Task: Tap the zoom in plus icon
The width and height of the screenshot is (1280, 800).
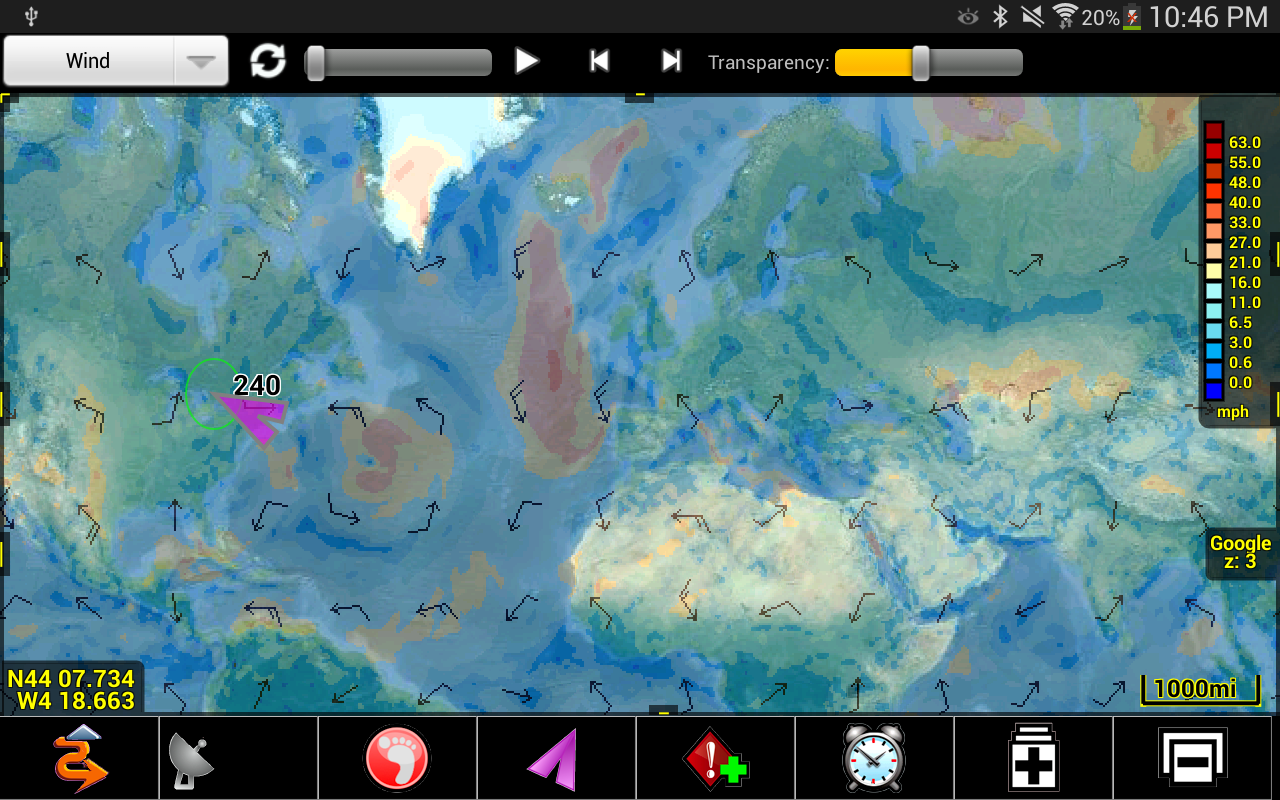Action: tap(1033, 758)
